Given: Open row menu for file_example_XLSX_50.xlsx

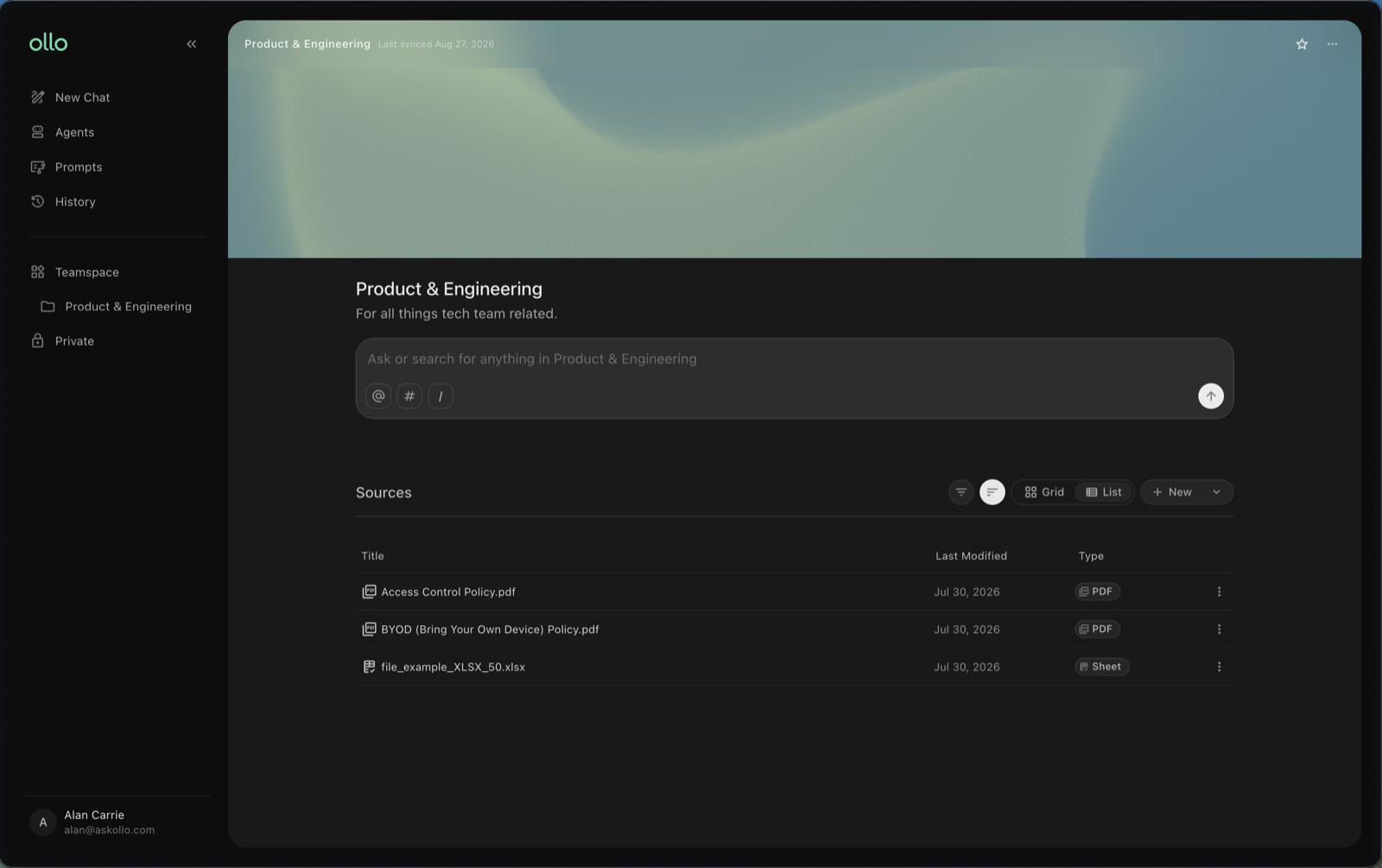Looking at the screenshot, I should point(1219,667).
